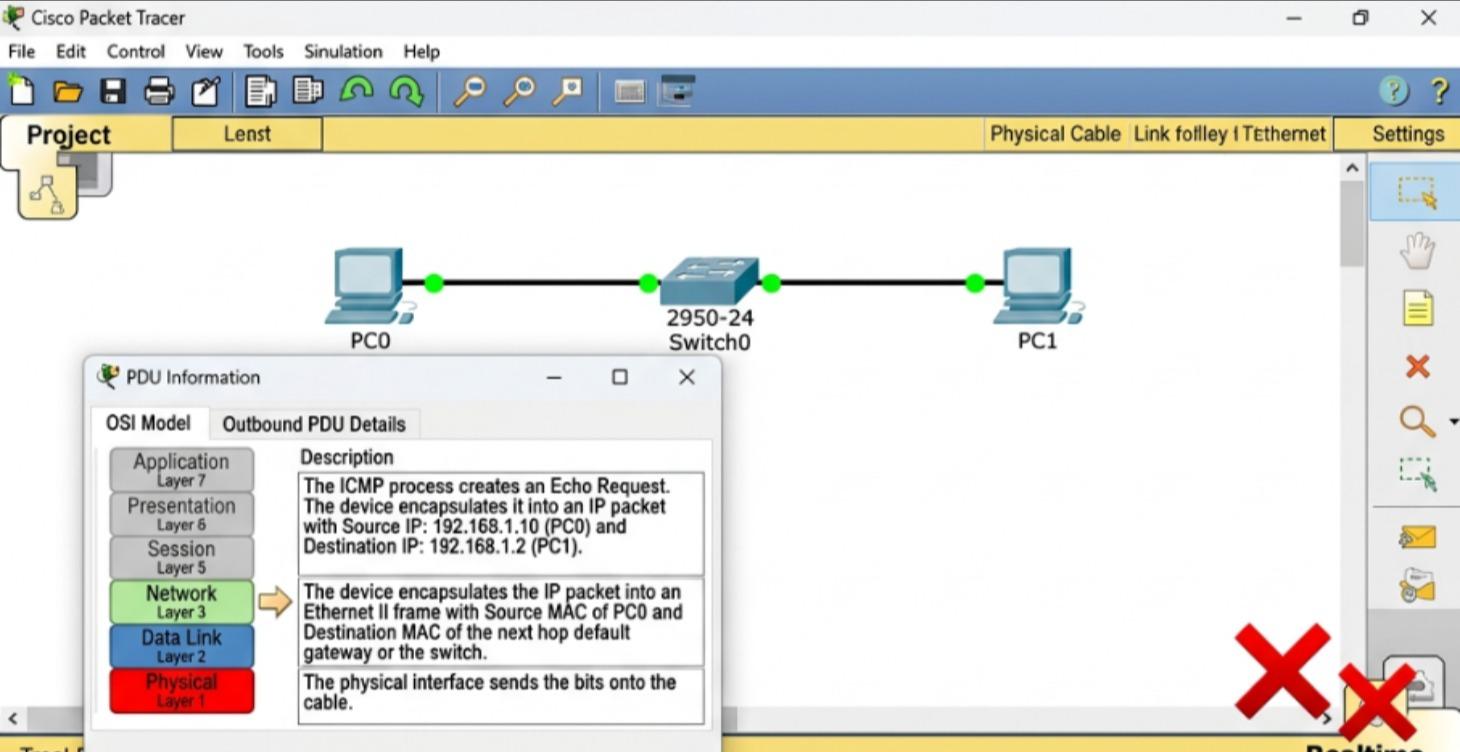Viewport: 1460px width, 752px height.
Task: Open the Edit menu
Action: (x=71, y=52)
